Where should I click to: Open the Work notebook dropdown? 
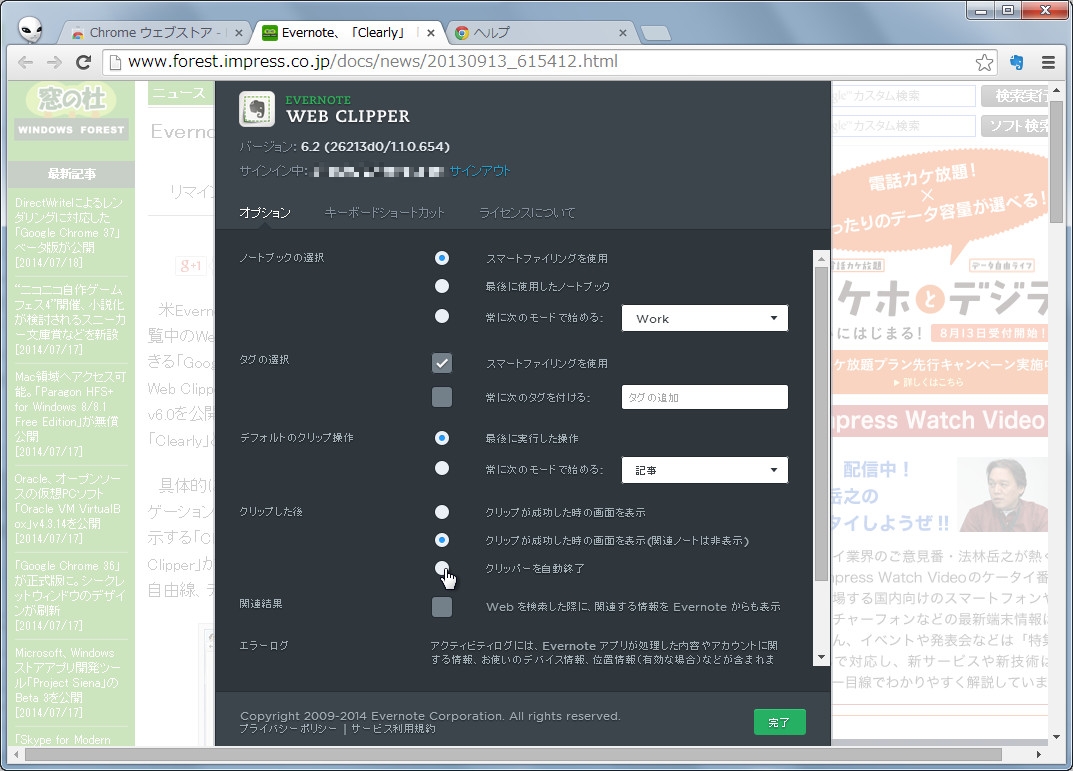704,317
